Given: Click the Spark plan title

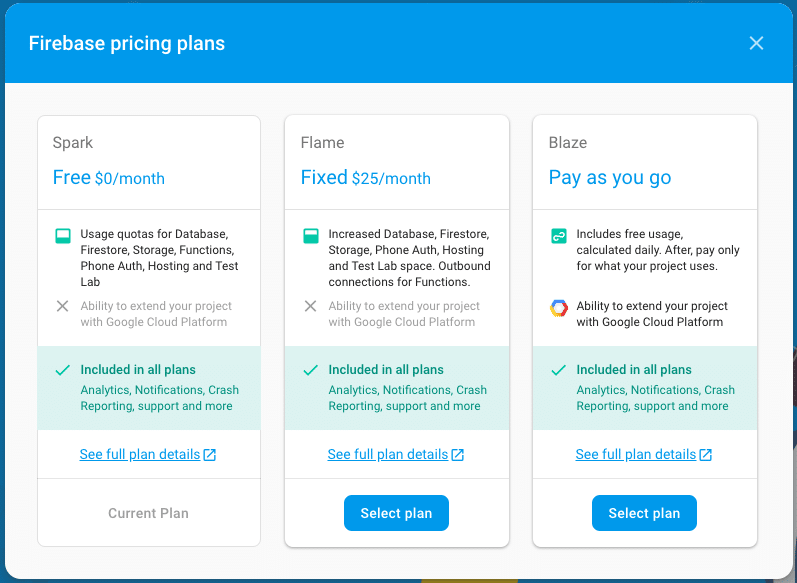Looking at the screenshot, I should coord(73,143).
